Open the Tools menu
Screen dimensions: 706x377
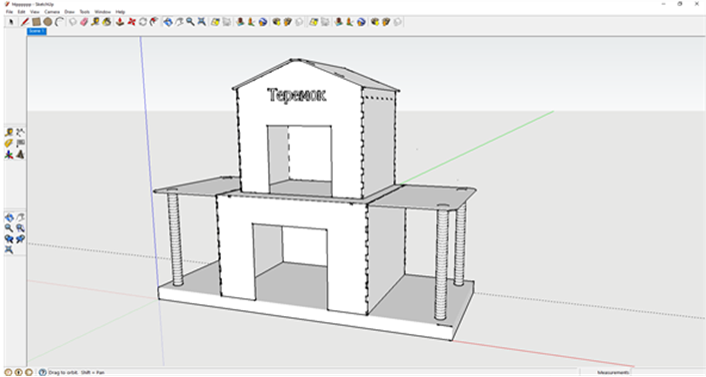click(85, 12)
